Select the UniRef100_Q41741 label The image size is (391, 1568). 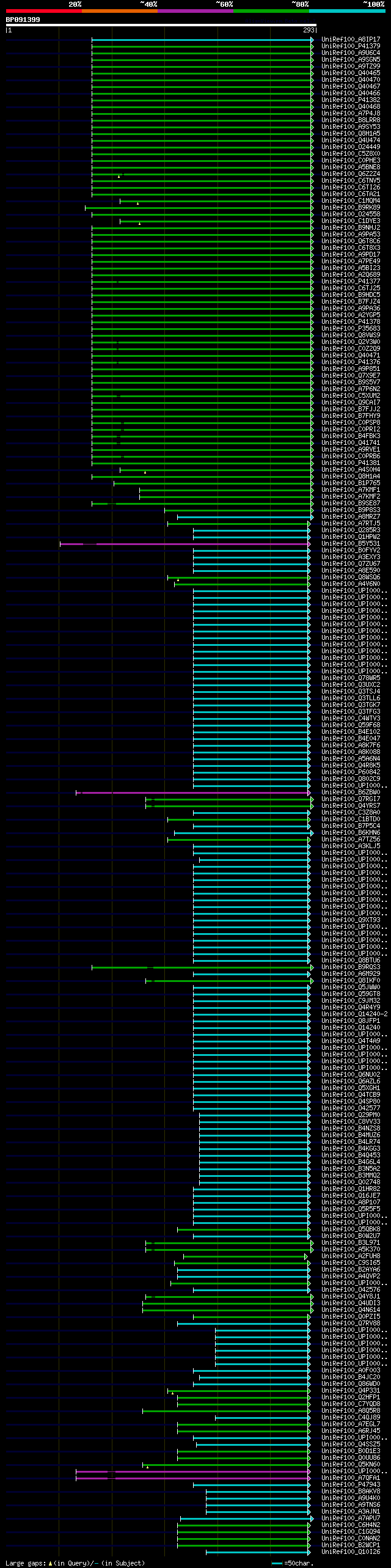pos(351,443)
